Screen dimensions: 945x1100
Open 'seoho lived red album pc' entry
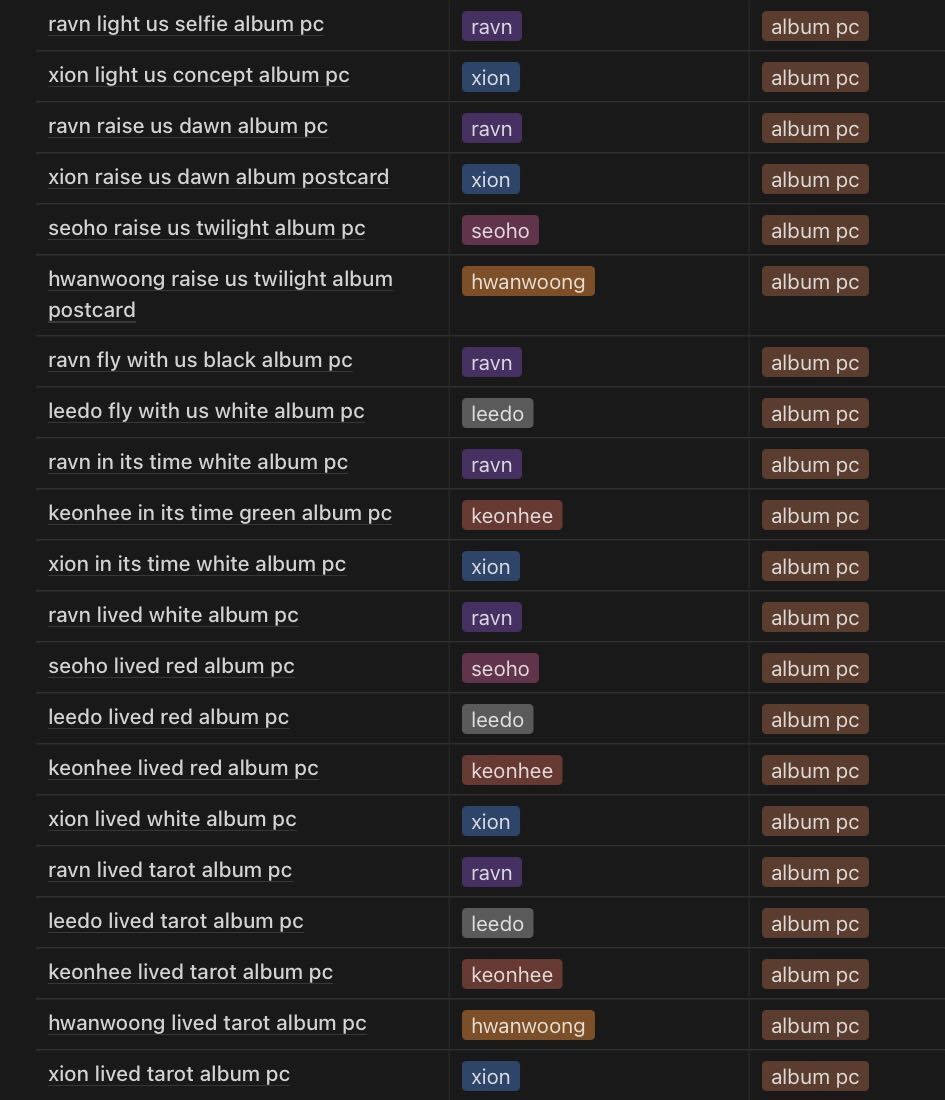point(171,666)
